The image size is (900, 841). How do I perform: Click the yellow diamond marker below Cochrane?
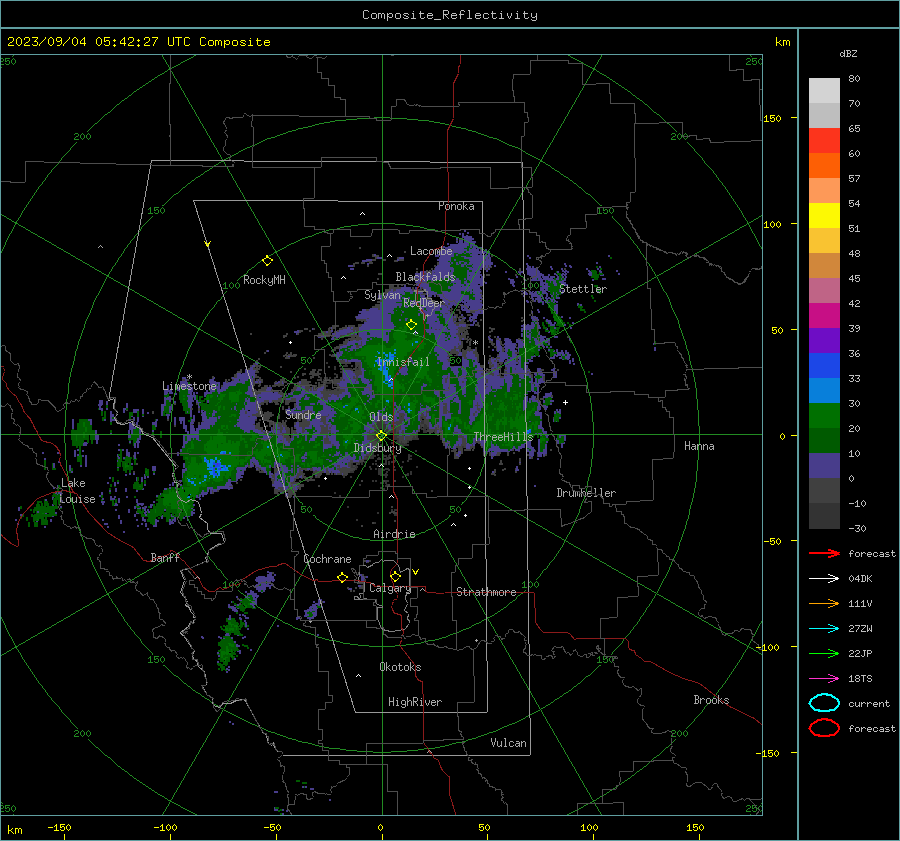click(342, 577)
